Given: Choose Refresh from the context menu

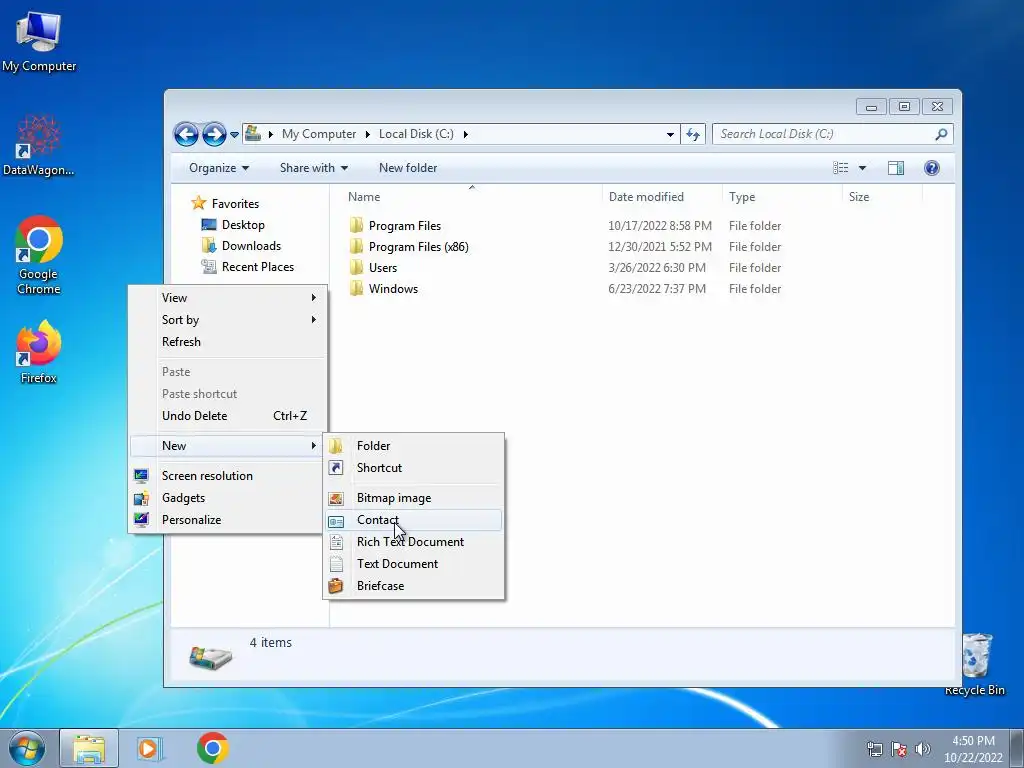Looking at the screenshot, I should 227,342.
